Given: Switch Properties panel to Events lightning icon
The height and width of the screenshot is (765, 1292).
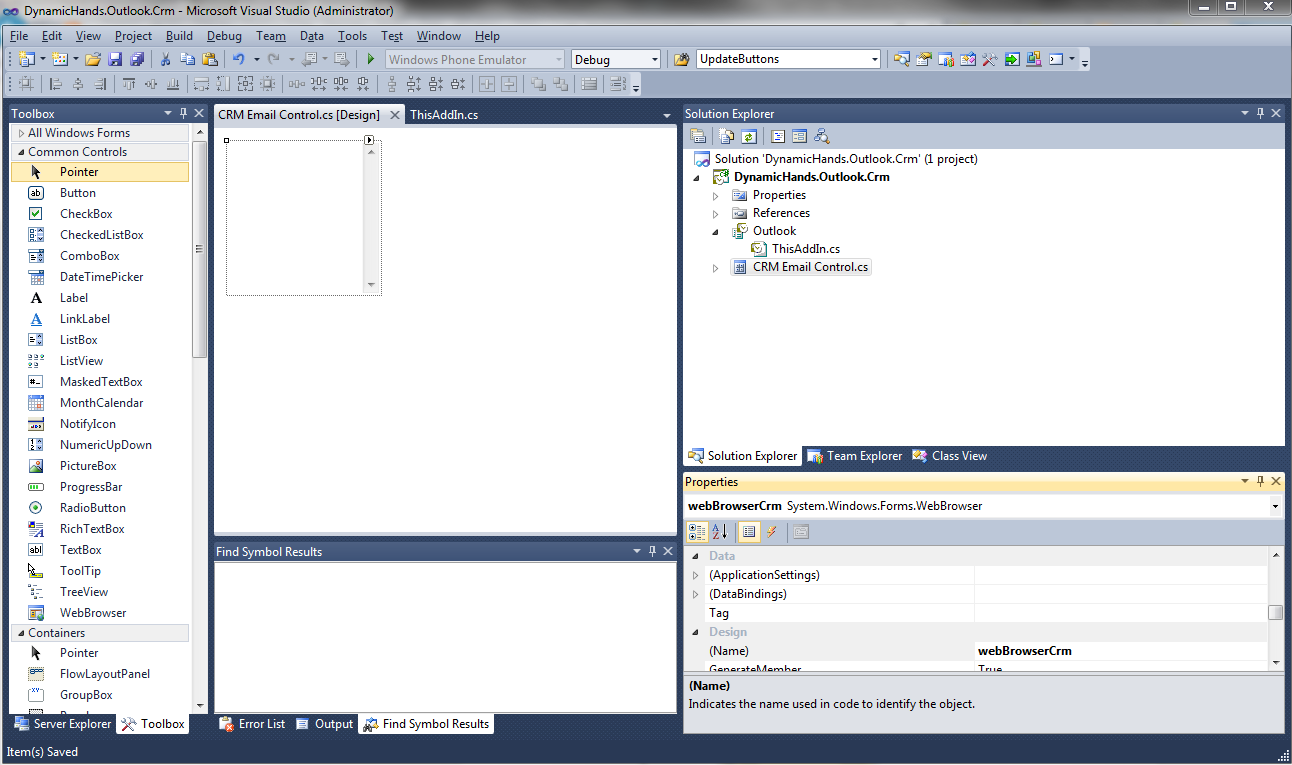Looking at the screenshot, I should [771, 531].
